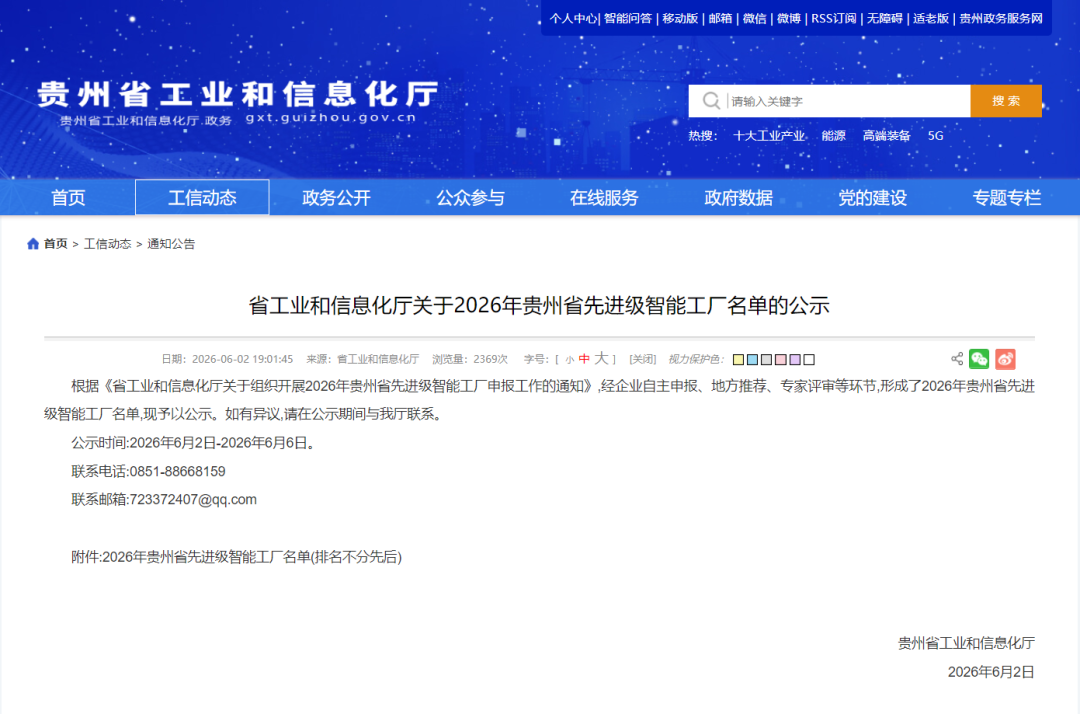Viewport: 1080px width, 714px height.
Task: Open the 政府数据 navigation tab
Action: click(x=738, y=198)
